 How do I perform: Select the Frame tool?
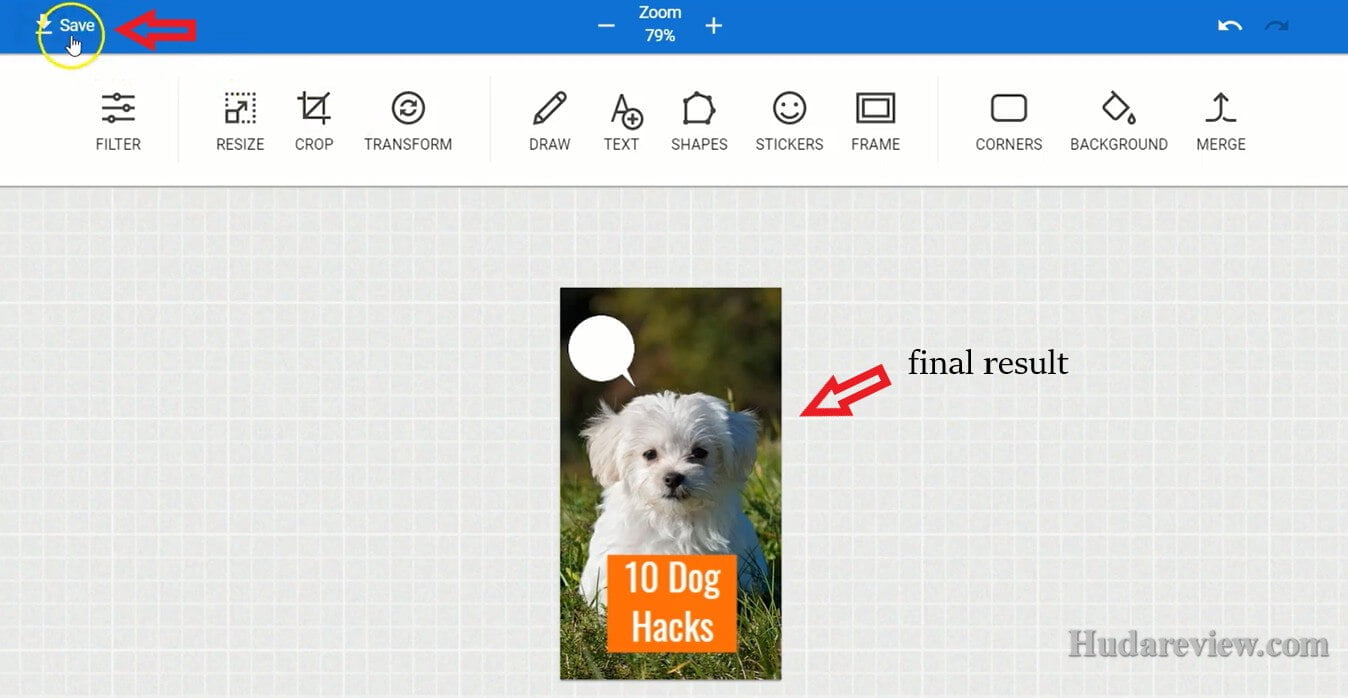[875, 122]
